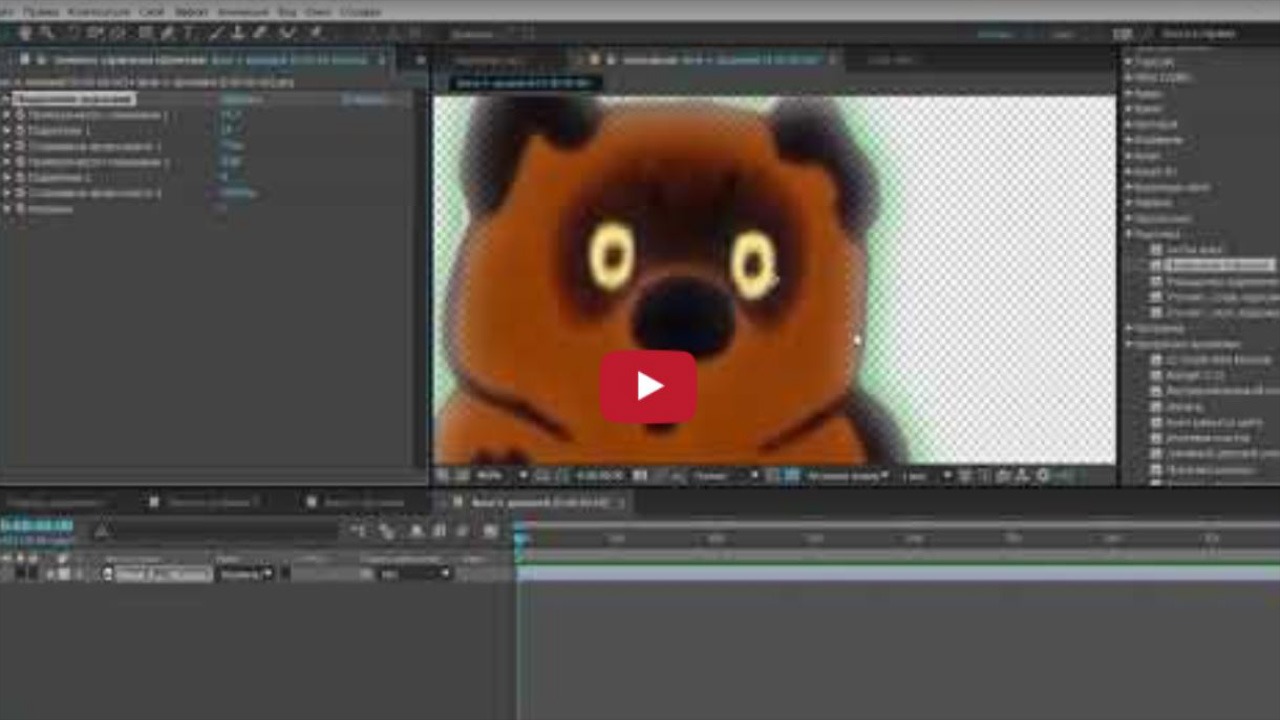Click the blue Reset link of highlighted effect
Viewport: 1280px width, 720px height.
(241, 99)
